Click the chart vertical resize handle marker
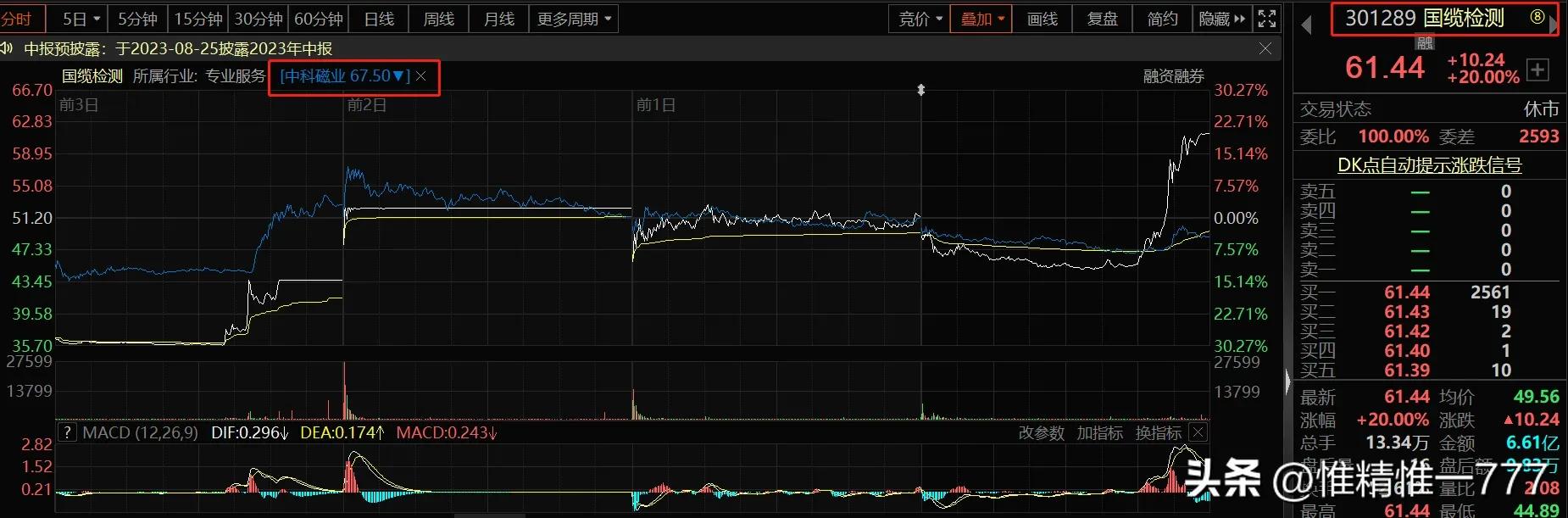The height and width of the screenshot is (518, 1568). pyautogui.click(x=921, y=89)
